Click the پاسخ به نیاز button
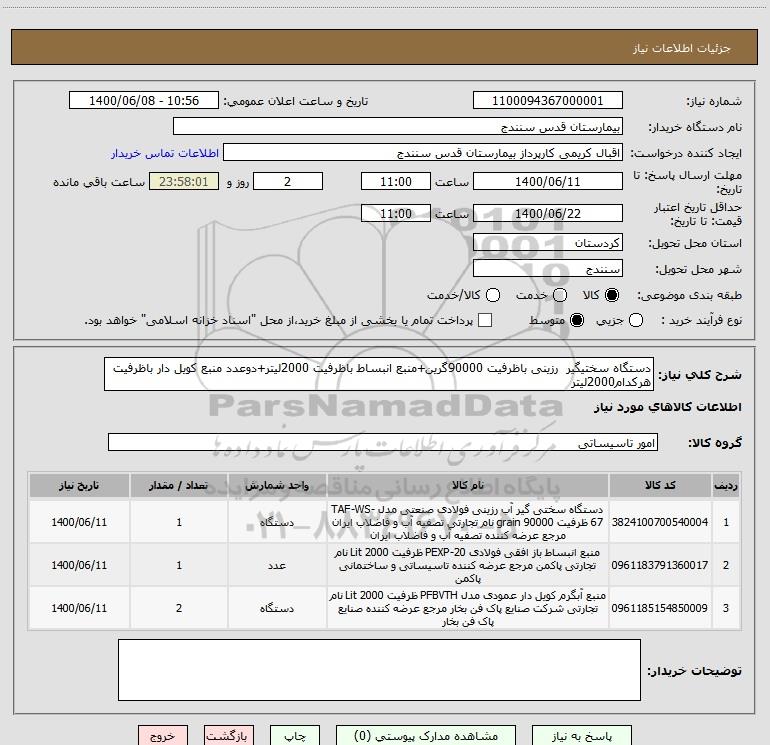Screen dimensions: 770x745 coord(582,736)
